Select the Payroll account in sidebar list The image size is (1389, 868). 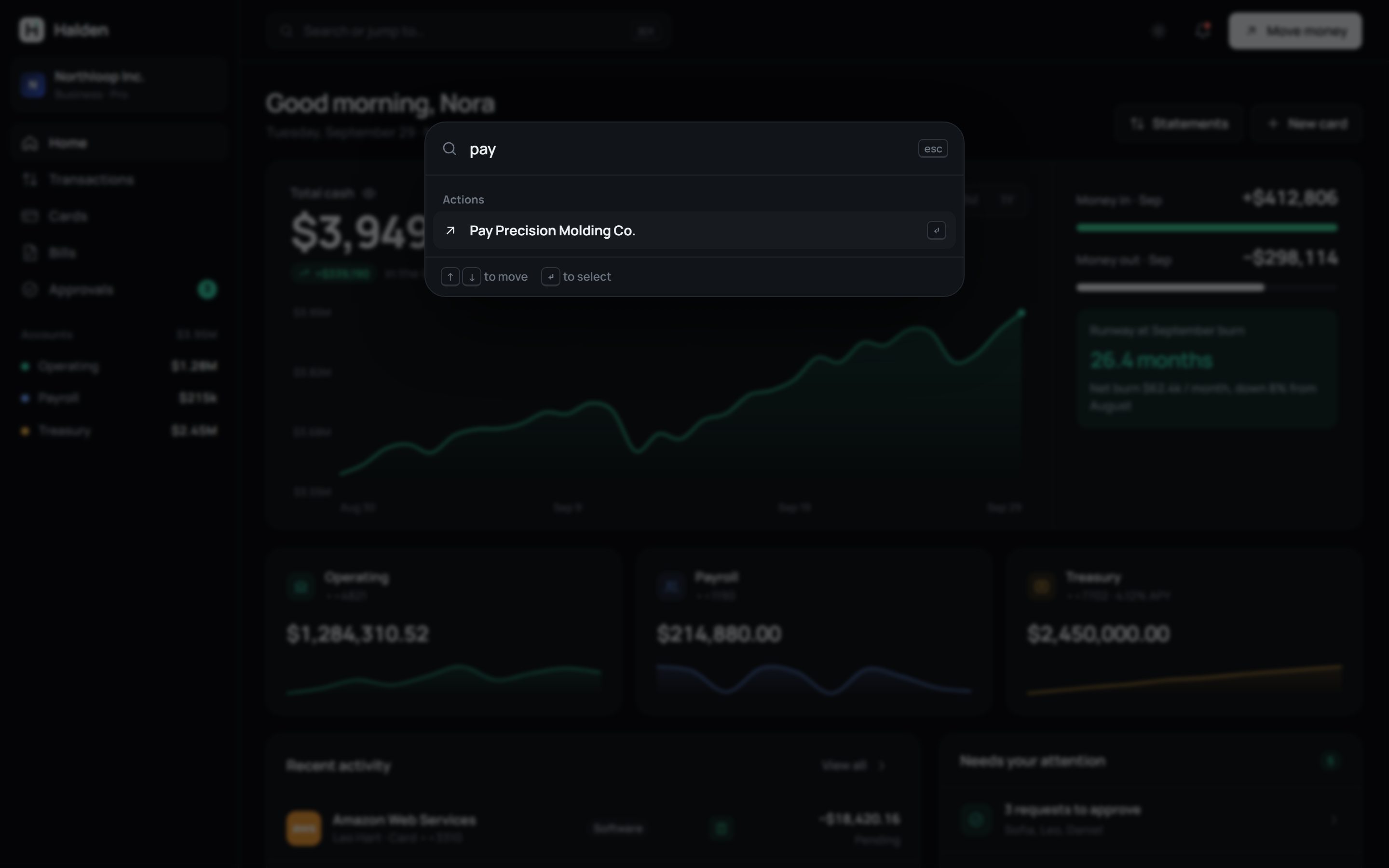click(120, 398)
